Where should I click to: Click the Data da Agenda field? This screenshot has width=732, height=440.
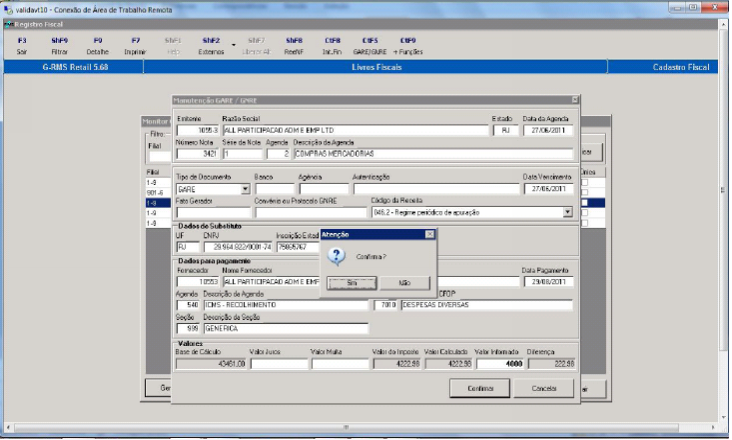pyautogui.click(x=548, y=130)
